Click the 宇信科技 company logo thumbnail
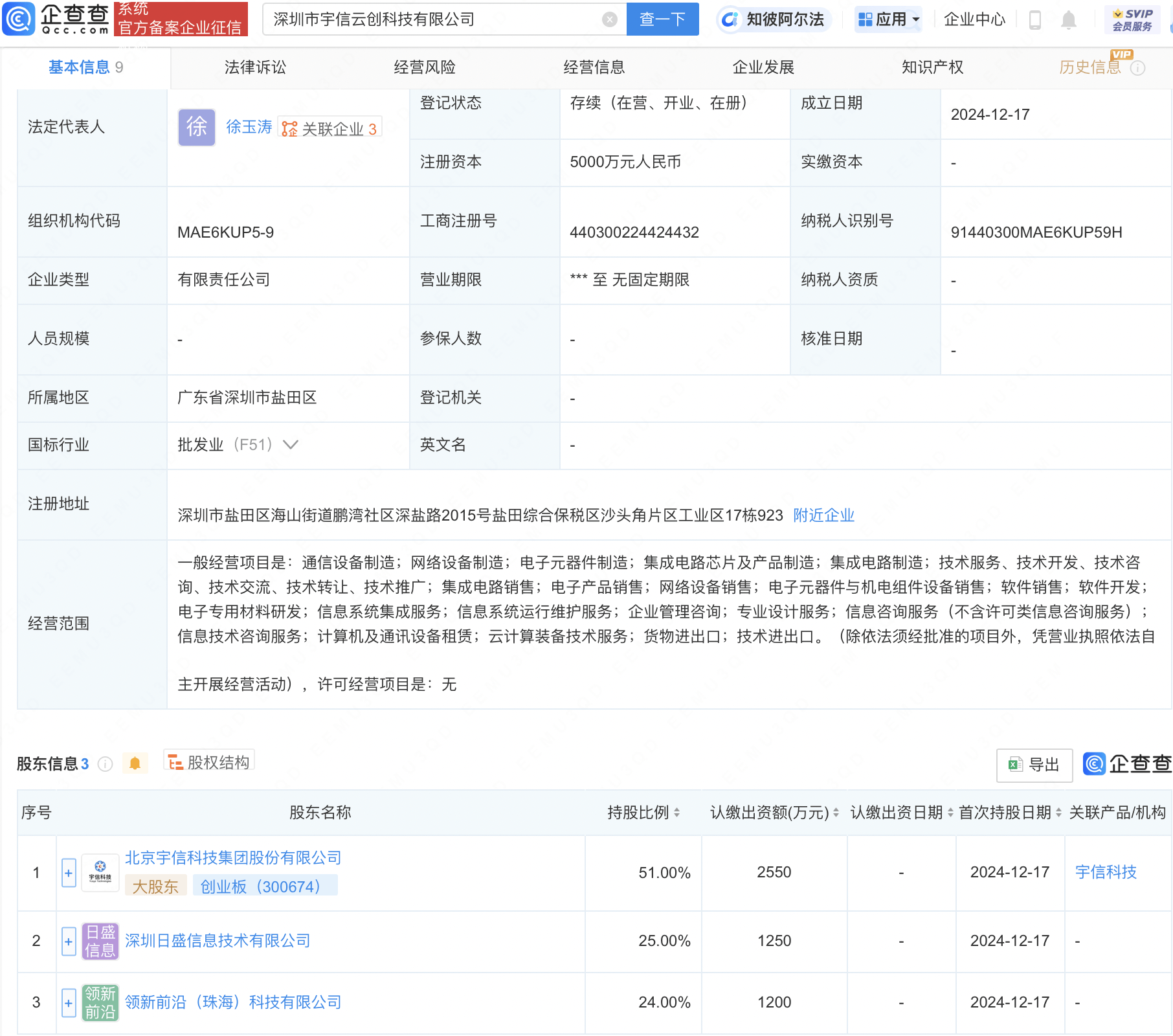Image resolution: width=1173 pixels, height=1036 pixels. tap(100, 873)
